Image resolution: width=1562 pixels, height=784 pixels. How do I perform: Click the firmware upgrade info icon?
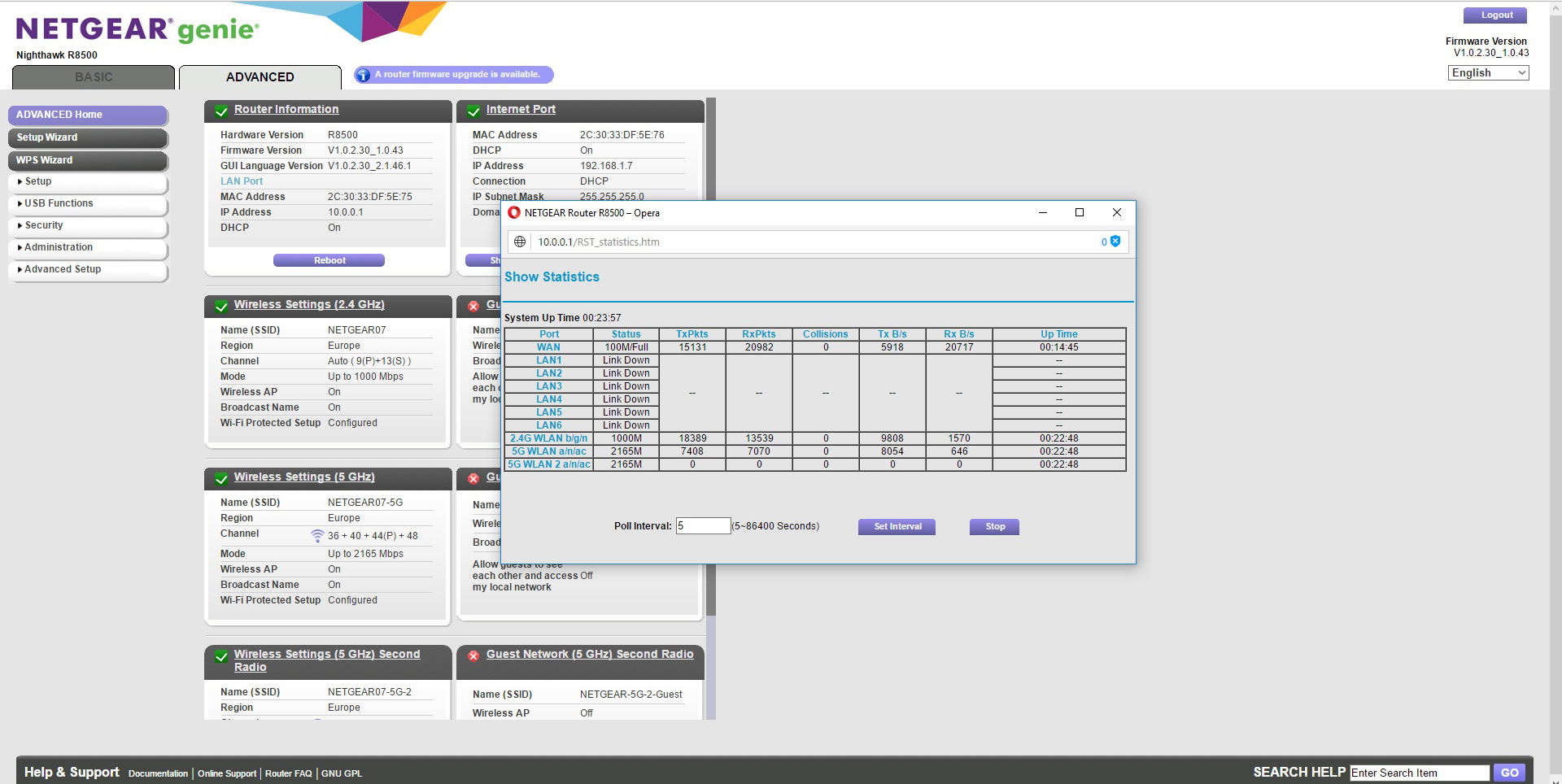(x=363, y=75)
